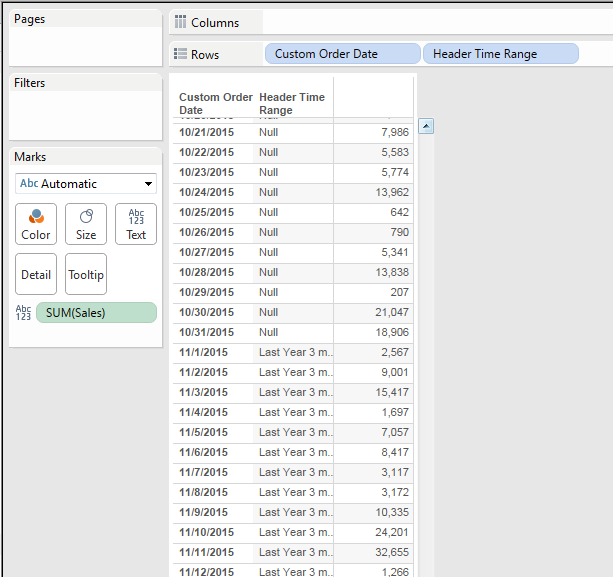Select the 10/28/2015 row label
The height and width of the screenshot is (577, 613).
pos(206,272)
